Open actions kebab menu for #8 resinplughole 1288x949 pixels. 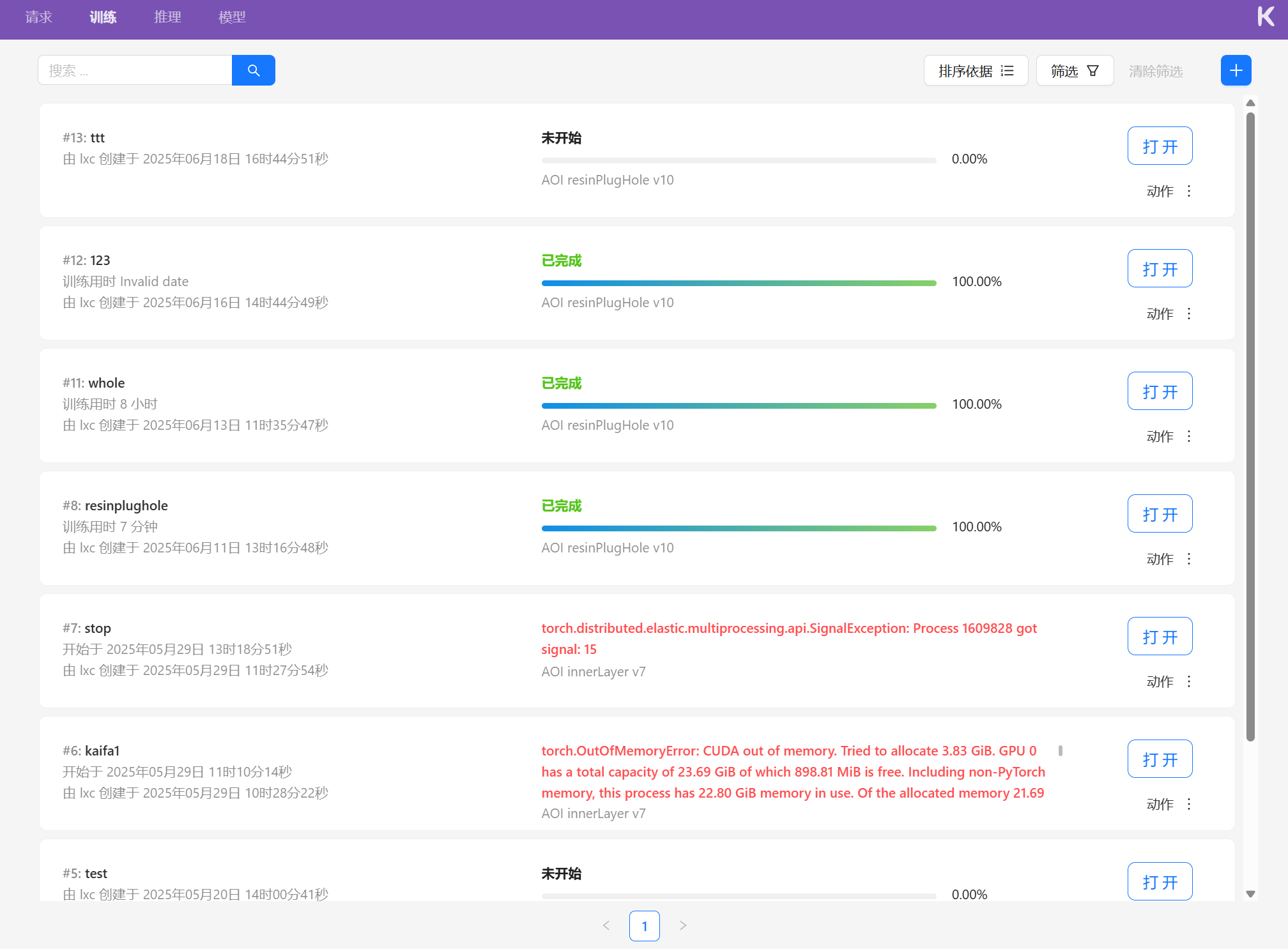pyautogui.click(x=1188, y=559)
